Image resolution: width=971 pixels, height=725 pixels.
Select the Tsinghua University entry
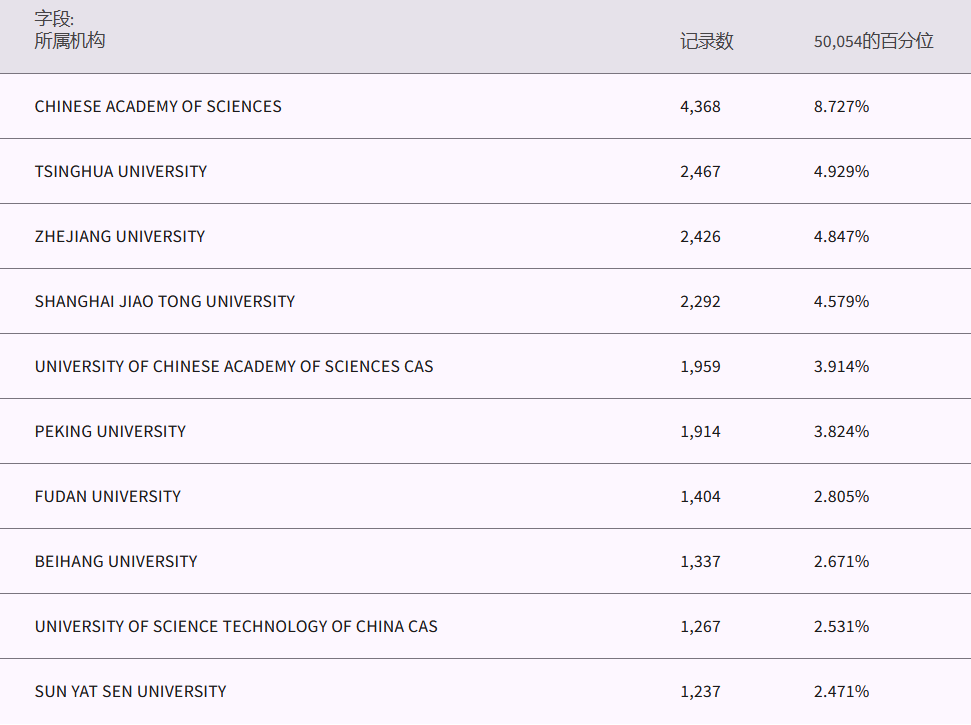tap(121, 172)
